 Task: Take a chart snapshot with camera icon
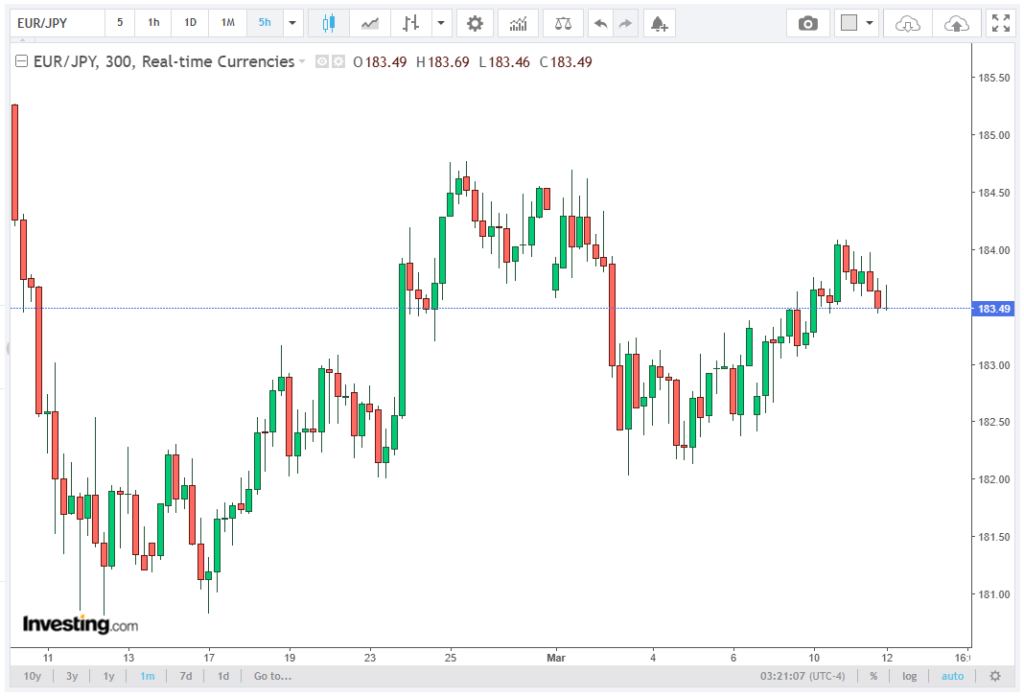click(x=808, y=22)
